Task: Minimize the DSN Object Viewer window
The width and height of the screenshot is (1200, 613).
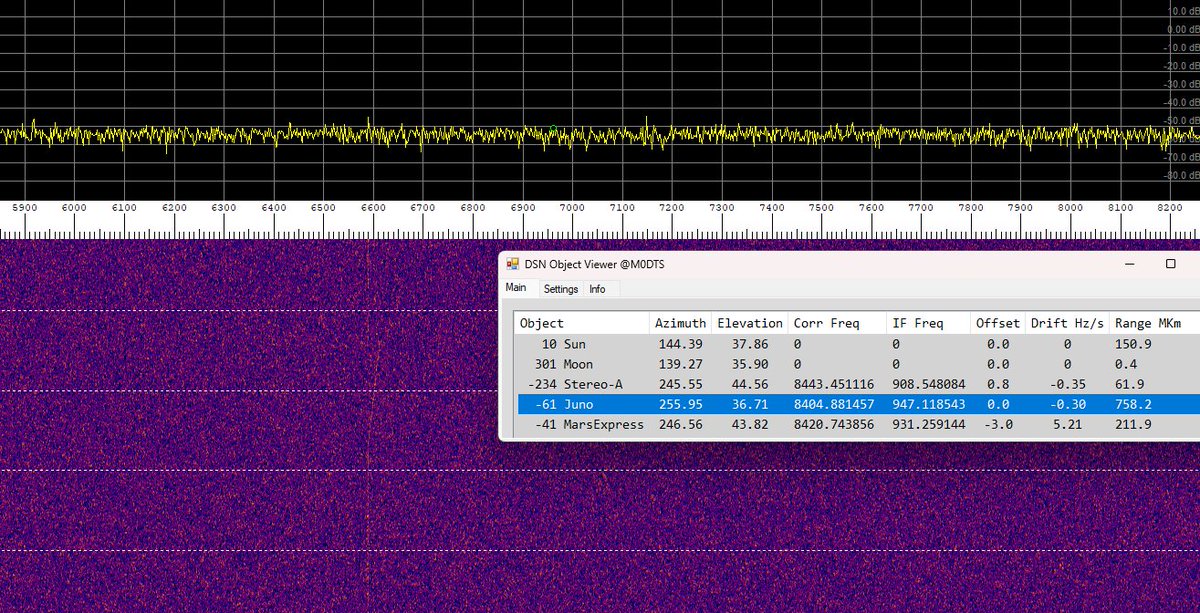Action: point(1129,264)
